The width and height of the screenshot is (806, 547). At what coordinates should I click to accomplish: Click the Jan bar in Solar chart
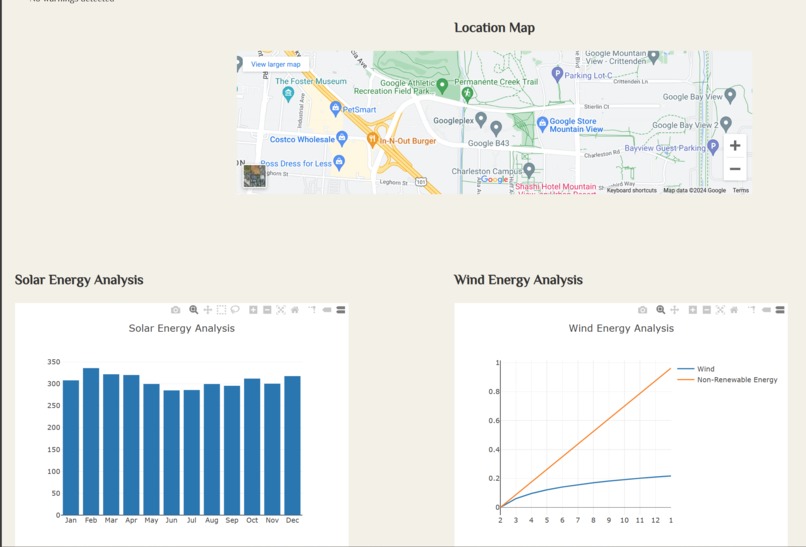click(x=71, y=447)
